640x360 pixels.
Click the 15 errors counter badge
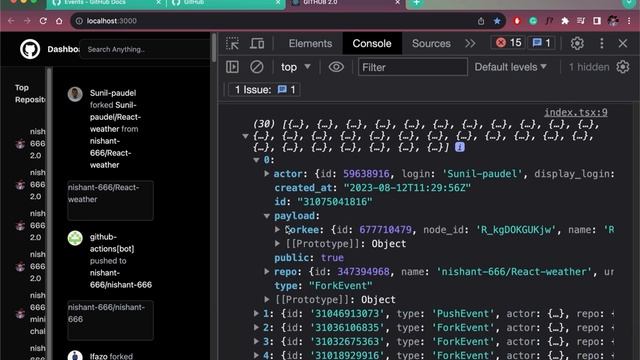[509, 43]
